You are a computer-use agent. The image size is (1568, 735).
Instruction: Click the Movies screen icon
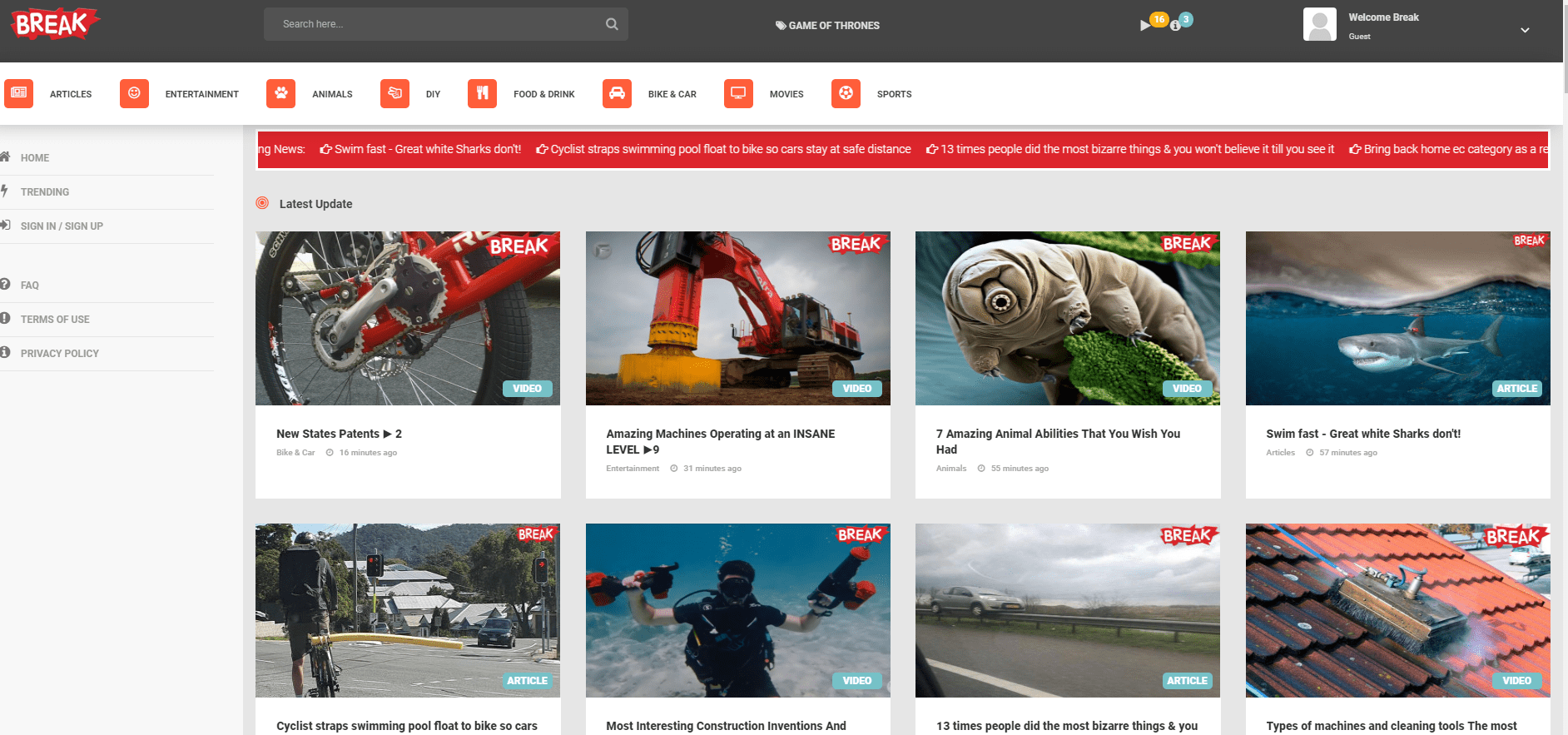pyautogui.click(x=738, y=93)
